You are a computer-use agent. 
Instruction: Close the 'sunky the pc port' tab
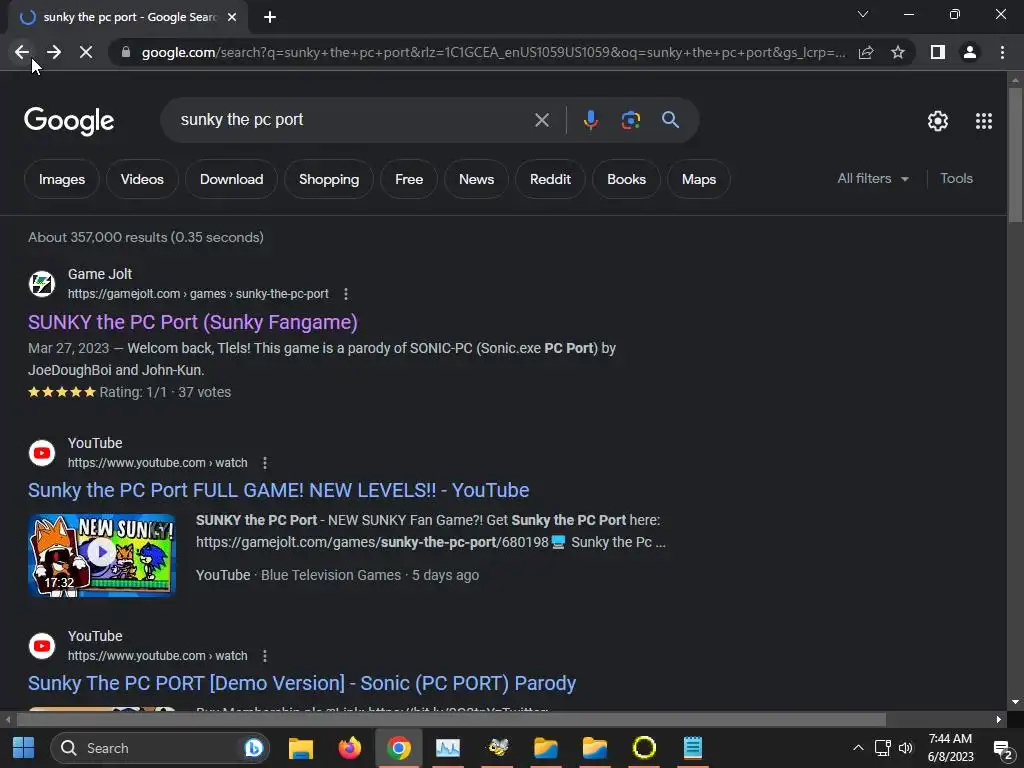point(232,17)
